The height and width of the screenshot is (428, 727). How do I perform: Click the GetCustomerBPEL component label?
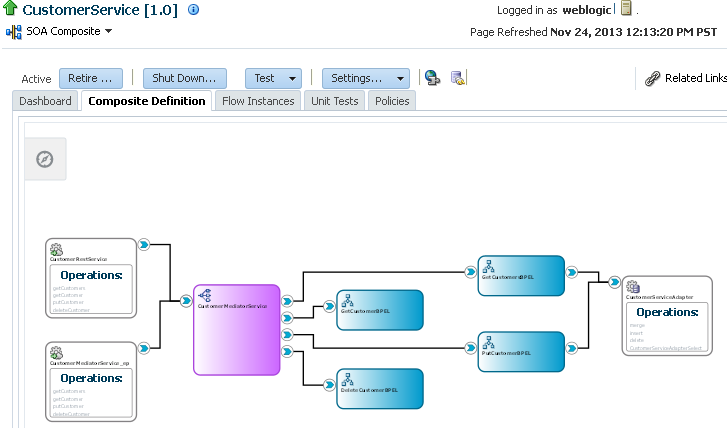tap(365, 311)
